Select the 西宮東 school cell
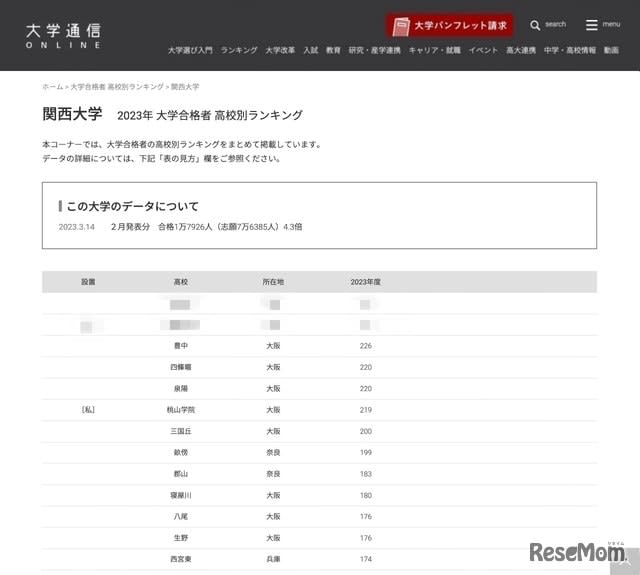This screenshot has height=575, width=640. 181,559
